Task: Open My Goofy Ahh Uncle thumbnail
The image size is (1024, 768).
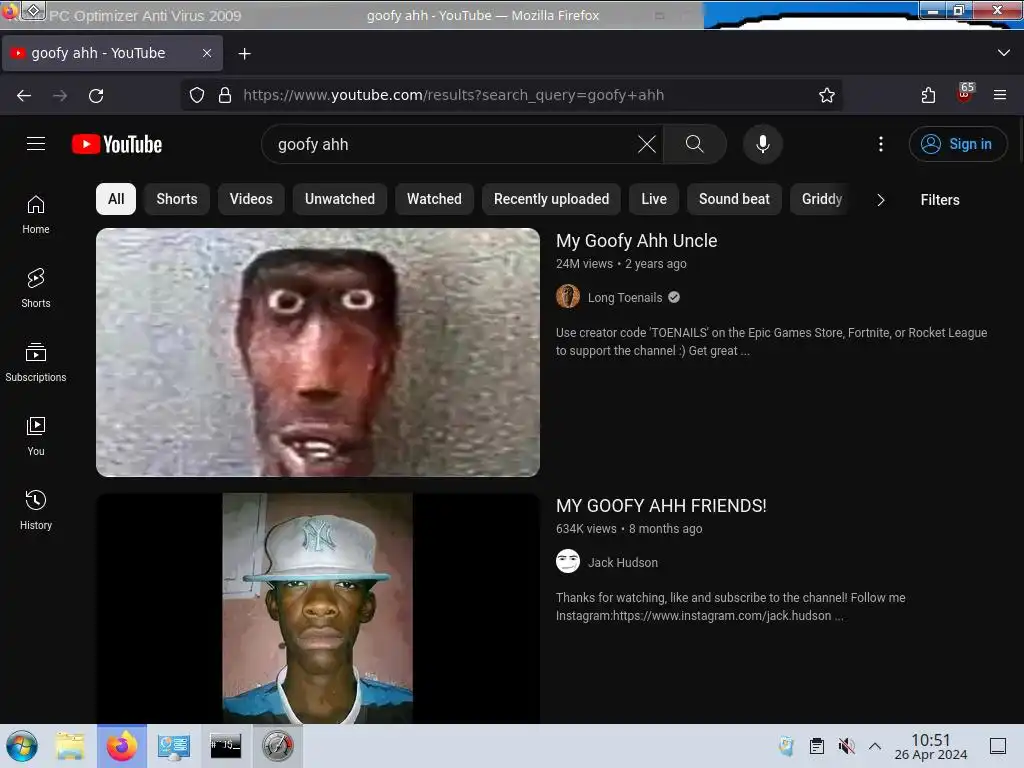Action: pos(317,353)
